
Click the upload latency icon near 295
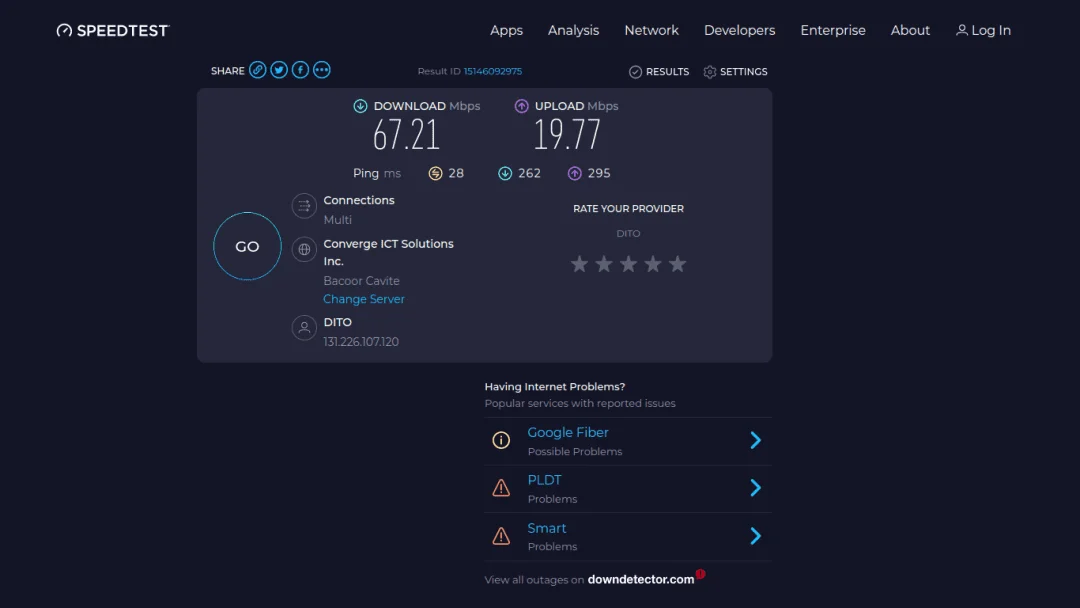coord(574,174)
